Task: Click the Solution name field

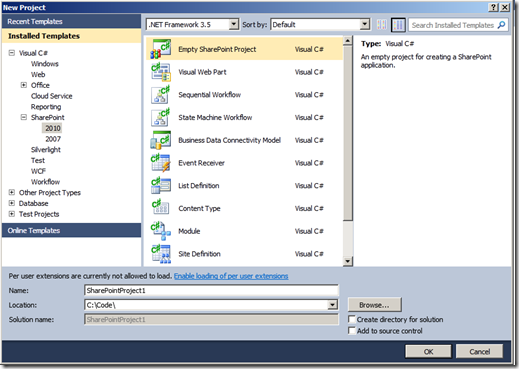Action: tap(211, 319)
